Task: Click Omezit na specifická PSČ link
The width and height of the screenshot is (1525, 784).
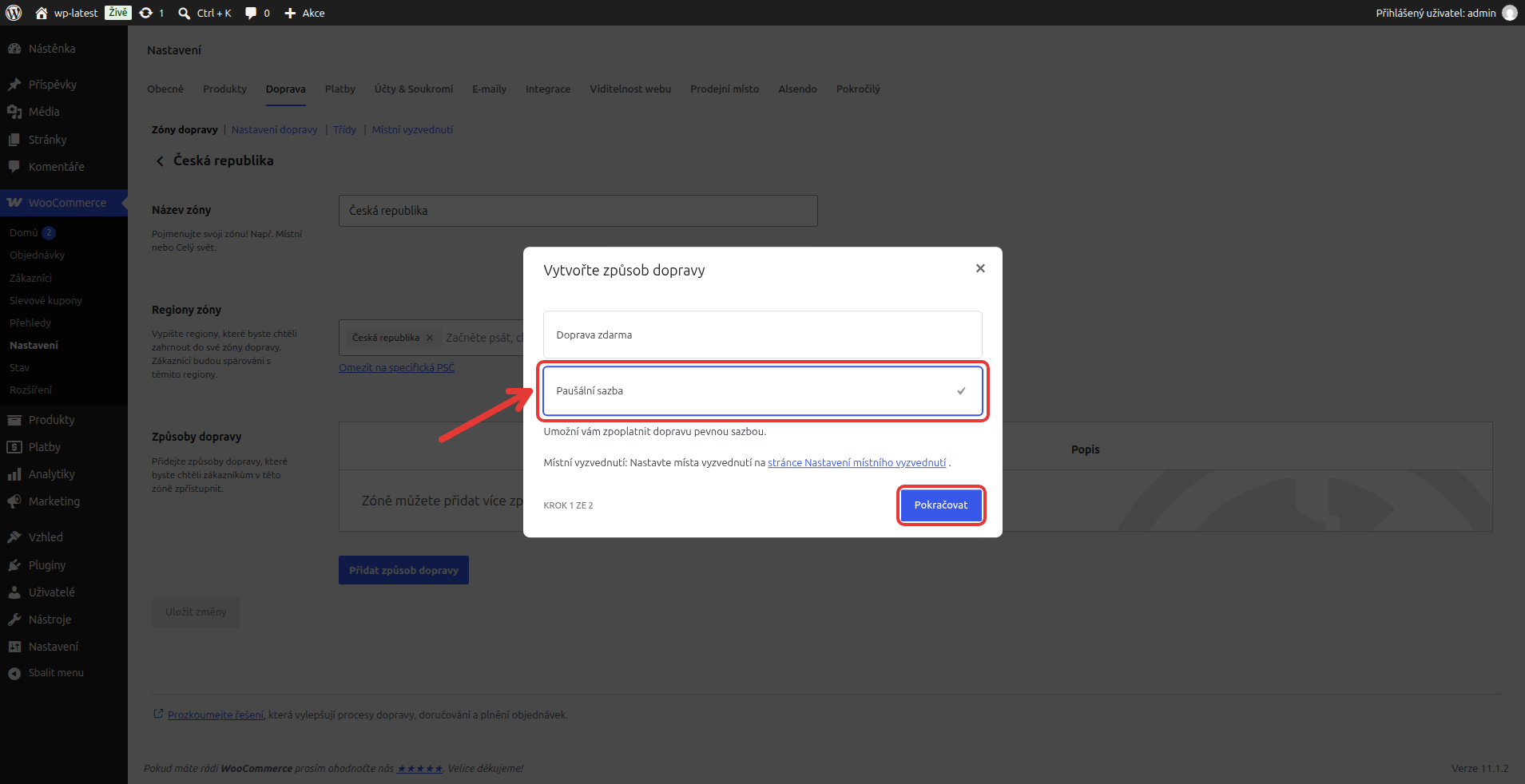Action: [x=396, y=368]
